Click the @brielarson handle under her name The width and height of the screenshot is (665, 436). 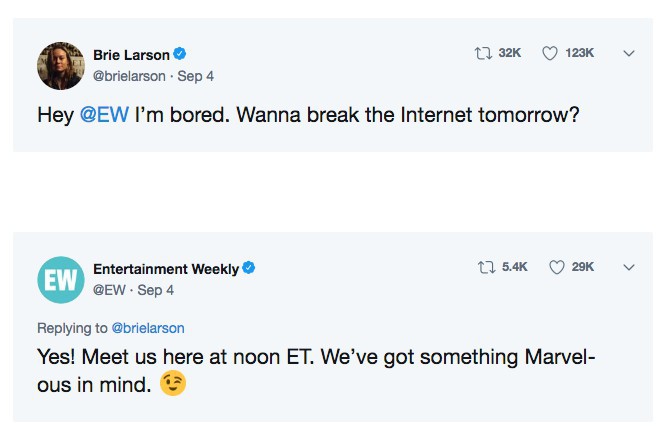pos(129,76)
